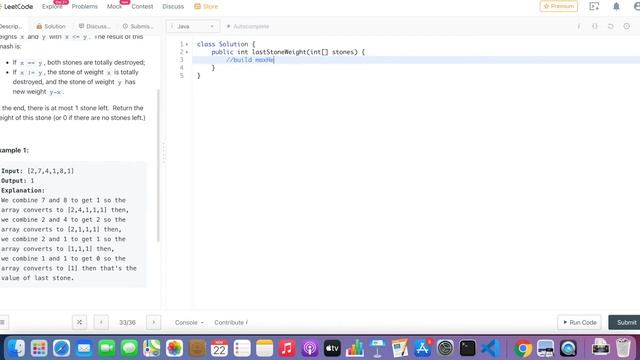The height and width of the screenshot is (360, 640).
Task: Open editor settings icon
Action: pos(627,26)
